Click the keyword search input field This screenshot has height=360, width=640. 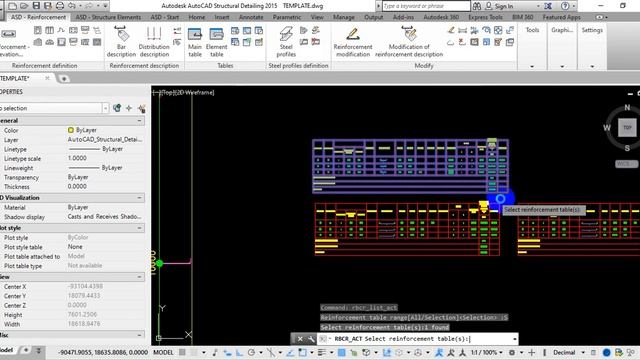(x=426, y=6)
